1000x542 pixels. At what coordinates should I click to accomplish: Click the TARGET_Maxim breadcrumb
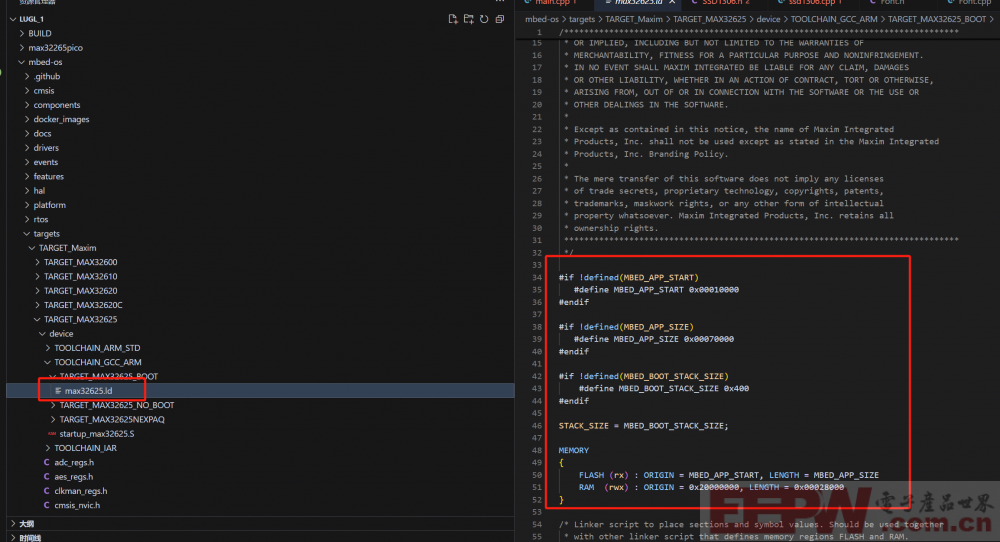634,19
